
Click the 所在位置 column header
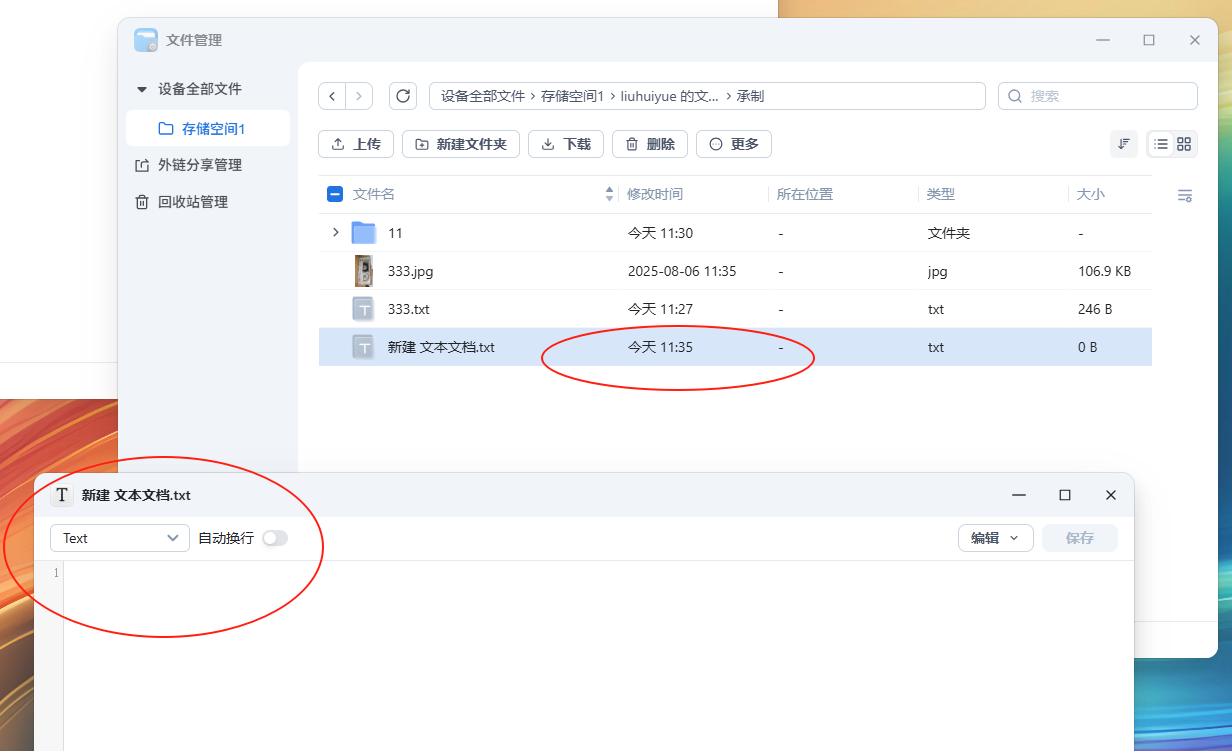point(805,194)
